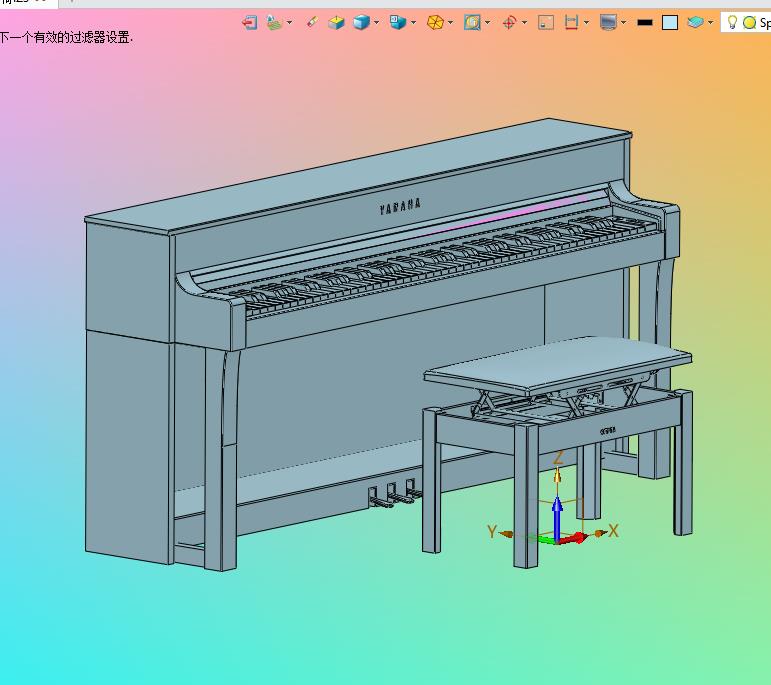Click the light blue color swatch
771x685 pixels.
coord(670,23)
